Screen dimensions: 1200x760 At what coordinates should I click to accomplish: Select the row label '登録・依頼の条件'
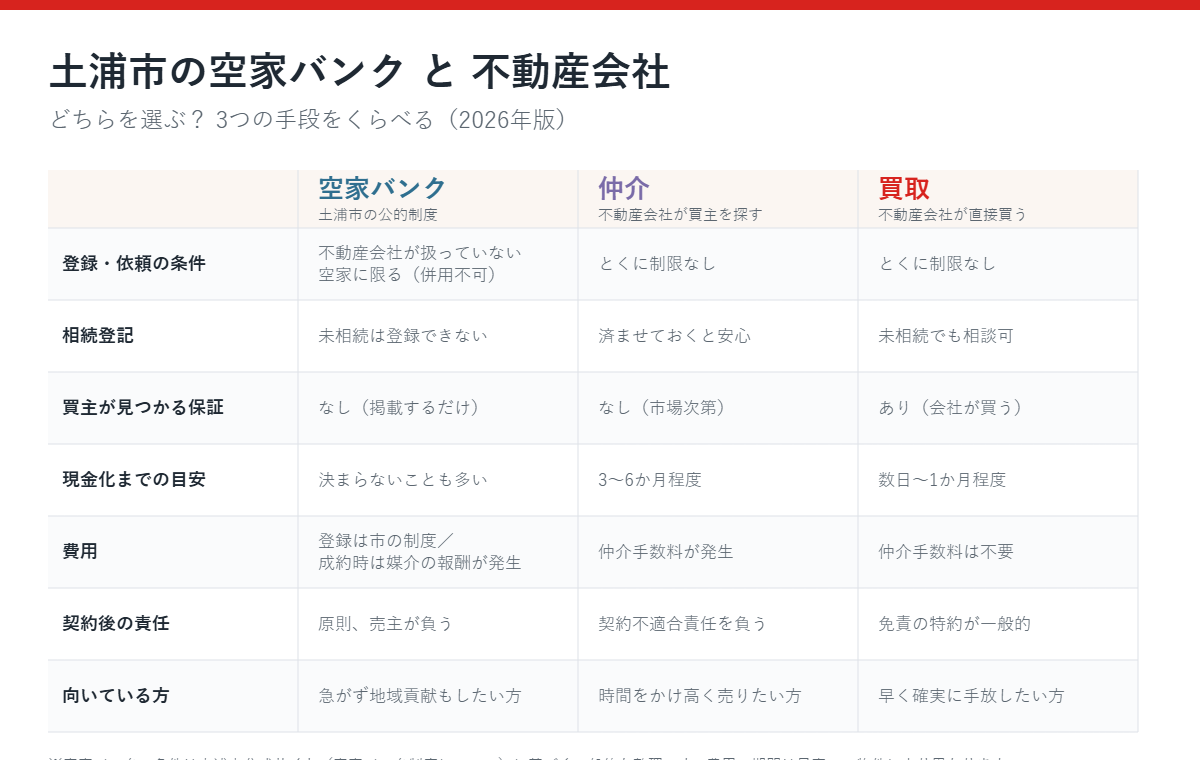134,264
